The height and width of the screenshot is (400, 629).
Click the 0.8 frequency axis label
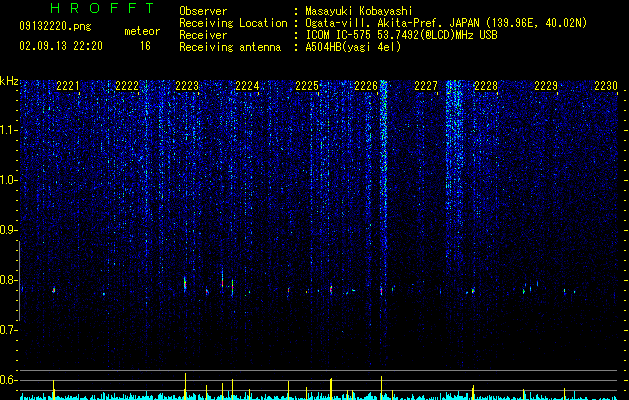click(9, 280)
